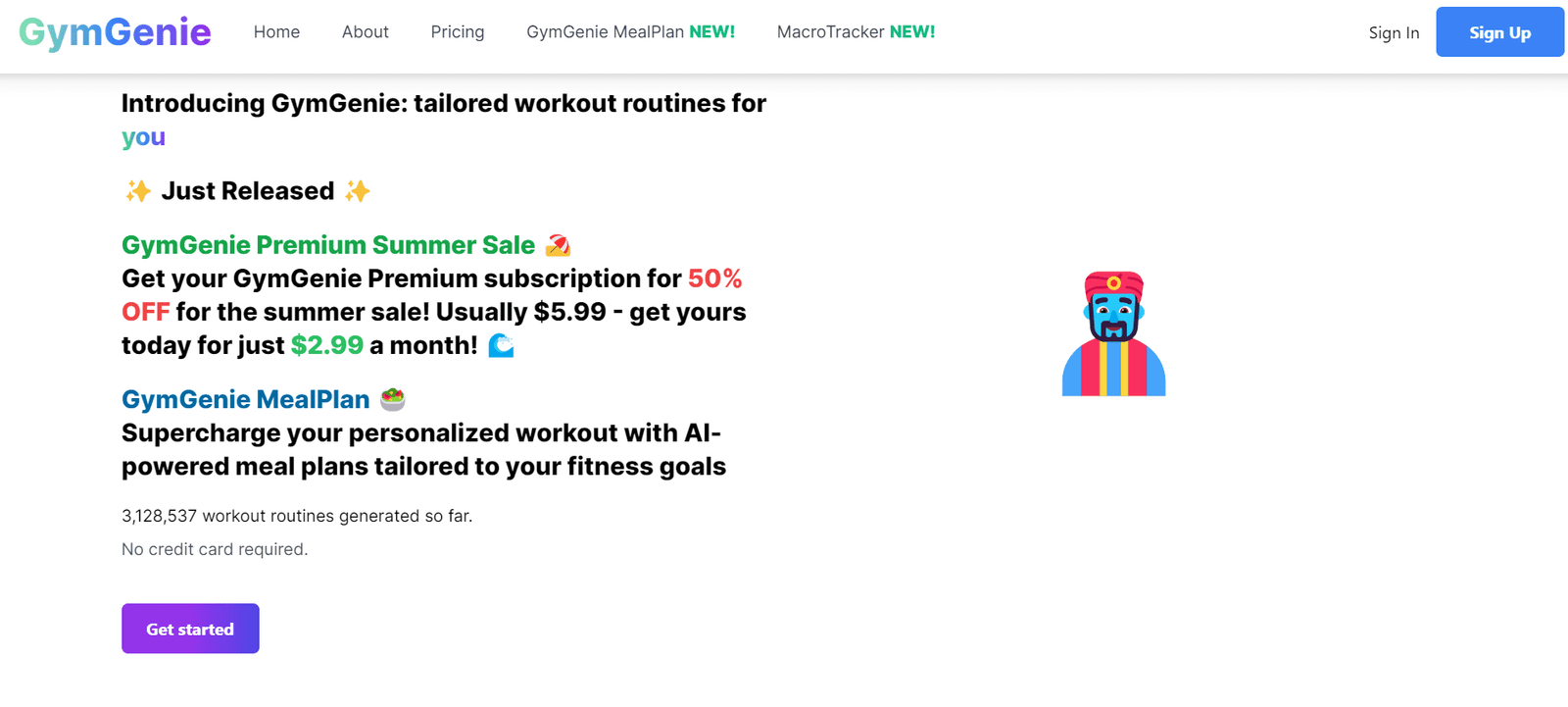View the Pricing page
1568x707 pixels.
457,32
